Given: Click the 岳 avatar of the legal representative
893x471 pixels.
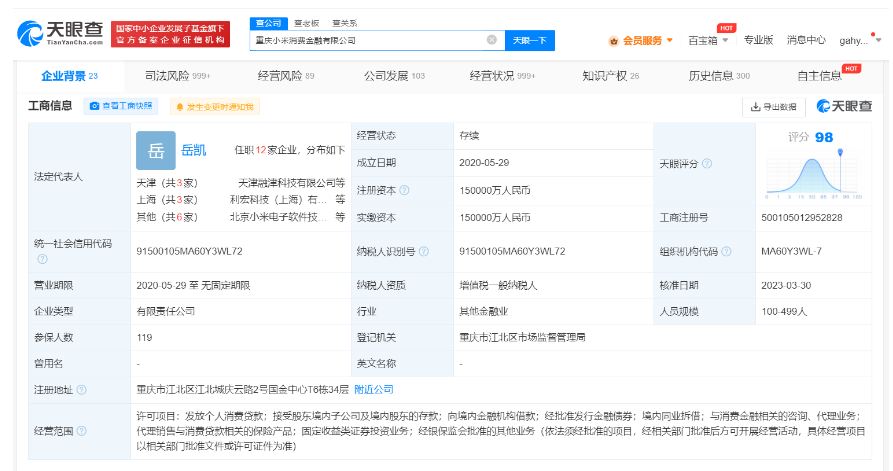Looking at the screenshot, I should (x=155, y=151).
